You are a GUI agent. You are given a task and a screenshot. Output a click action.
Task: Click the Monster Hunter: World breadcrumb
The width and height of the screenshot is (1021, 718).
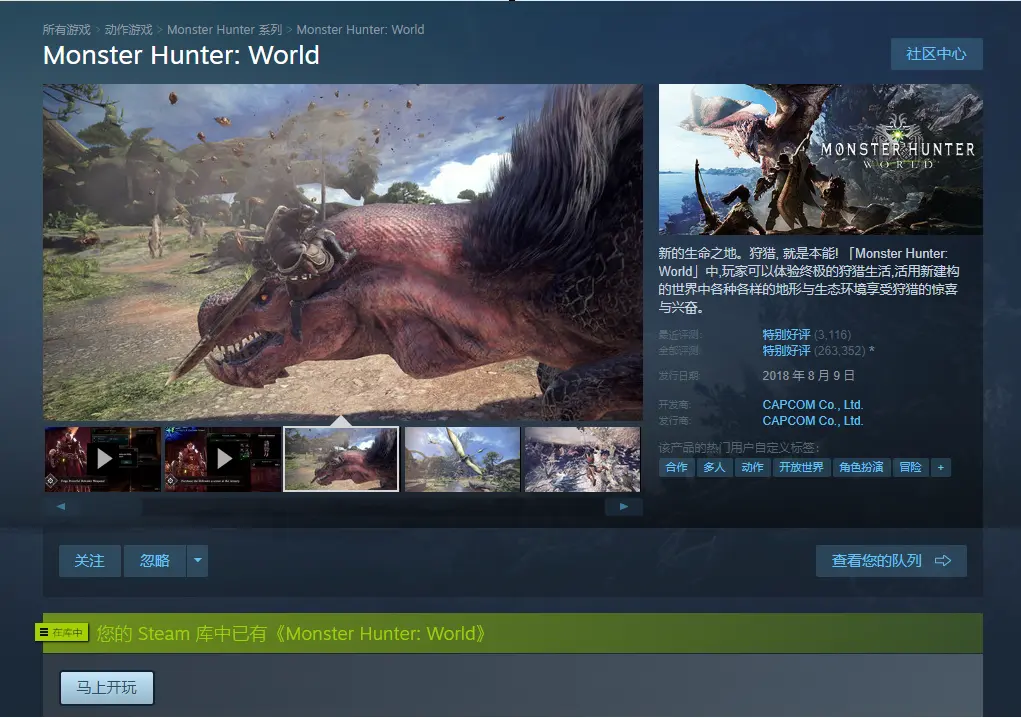(360, 30)
